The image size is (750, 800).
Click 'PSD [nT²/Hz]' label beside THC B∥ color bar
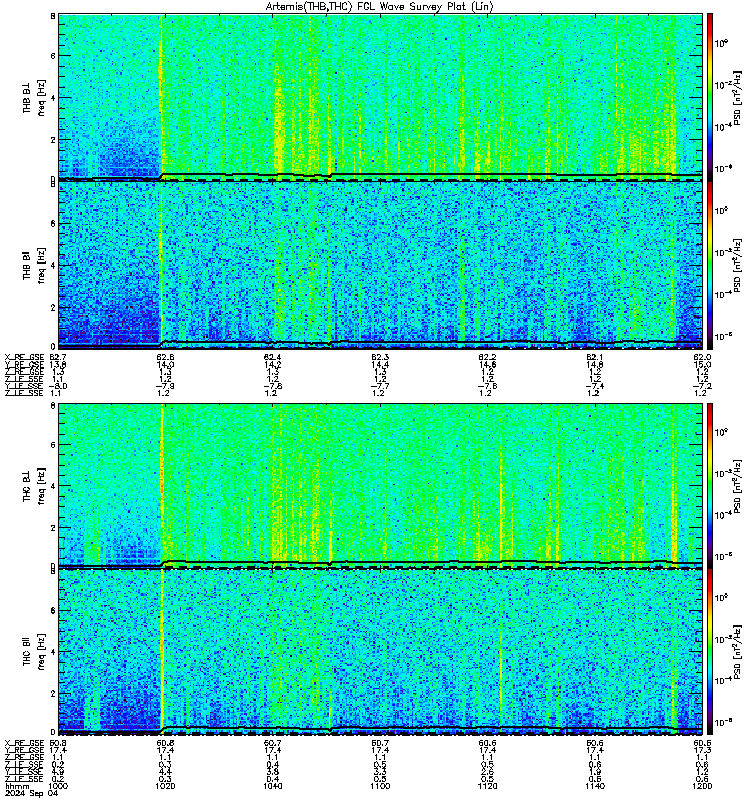737,652
